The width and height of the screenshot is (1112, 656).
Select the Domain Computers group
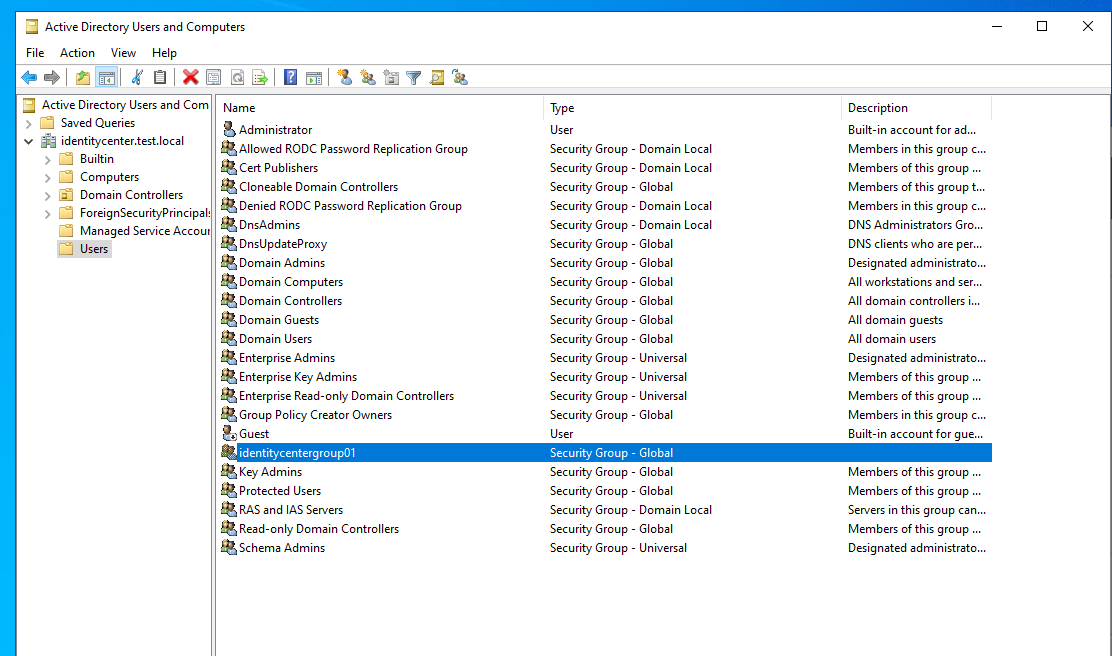tap(291, 282)
